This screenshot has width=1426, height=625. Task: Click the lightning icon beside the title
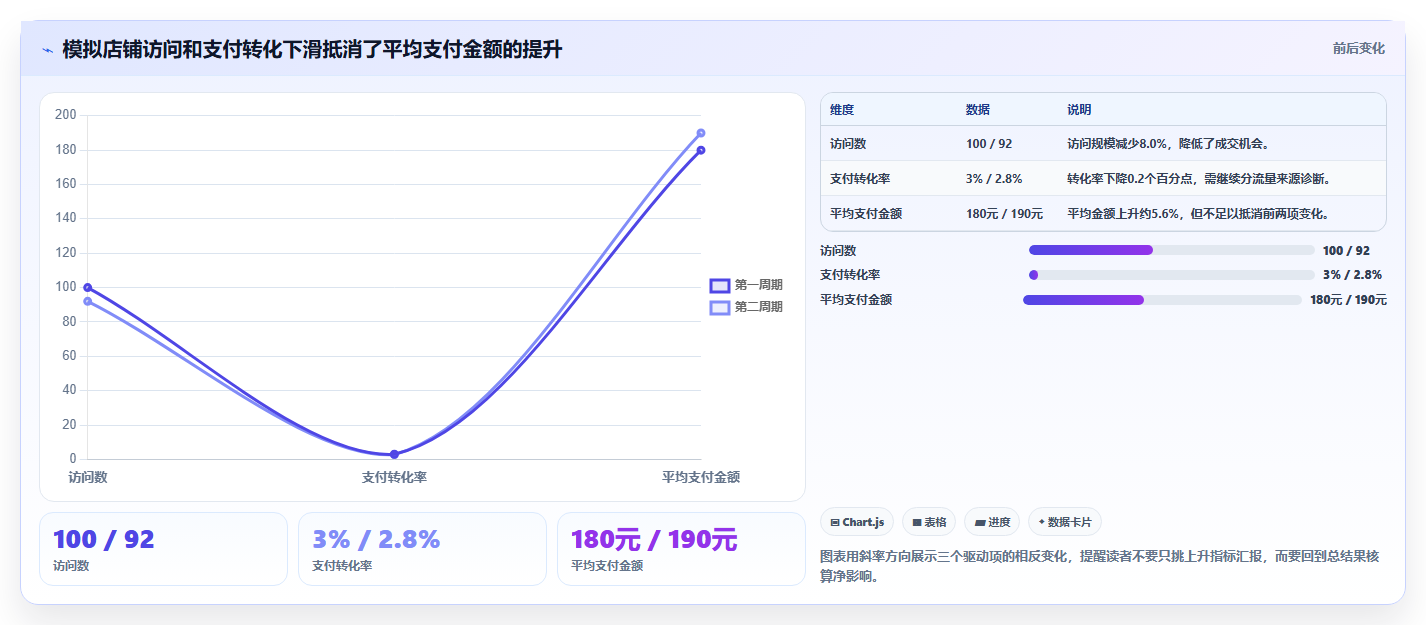point(47,49)
